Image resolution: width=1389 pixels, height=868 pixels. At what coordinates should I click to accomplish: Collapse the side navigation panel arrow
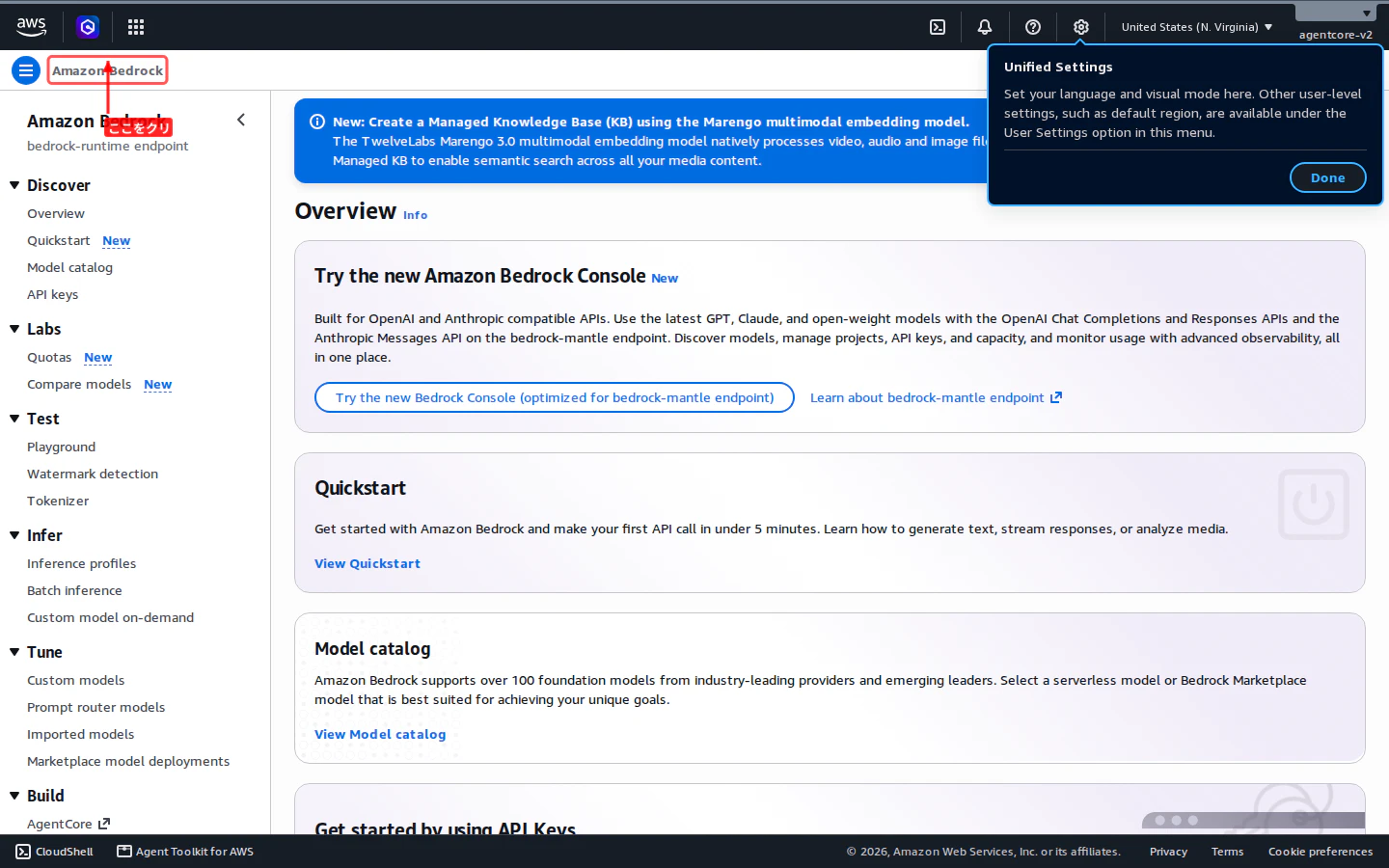(x=241, y=120)
